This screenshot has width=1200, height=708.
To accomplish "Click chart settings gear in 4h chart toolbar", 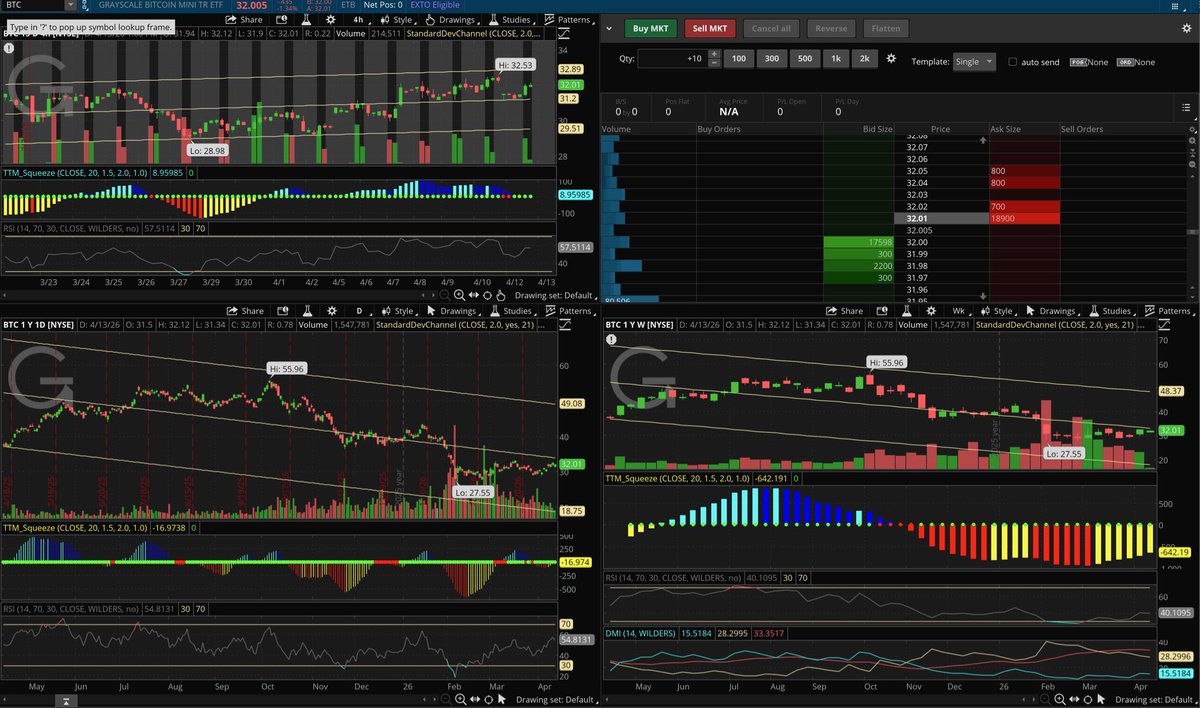I will pos(331,19).
